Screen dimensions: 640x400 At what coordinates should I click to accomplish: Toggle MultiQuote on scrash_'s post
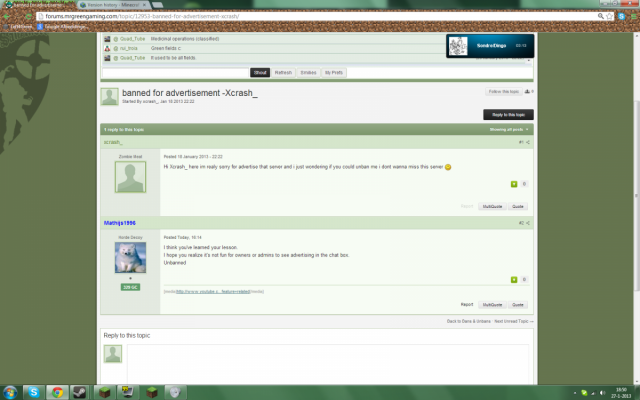pyautogui.click(x=491, y=206)
